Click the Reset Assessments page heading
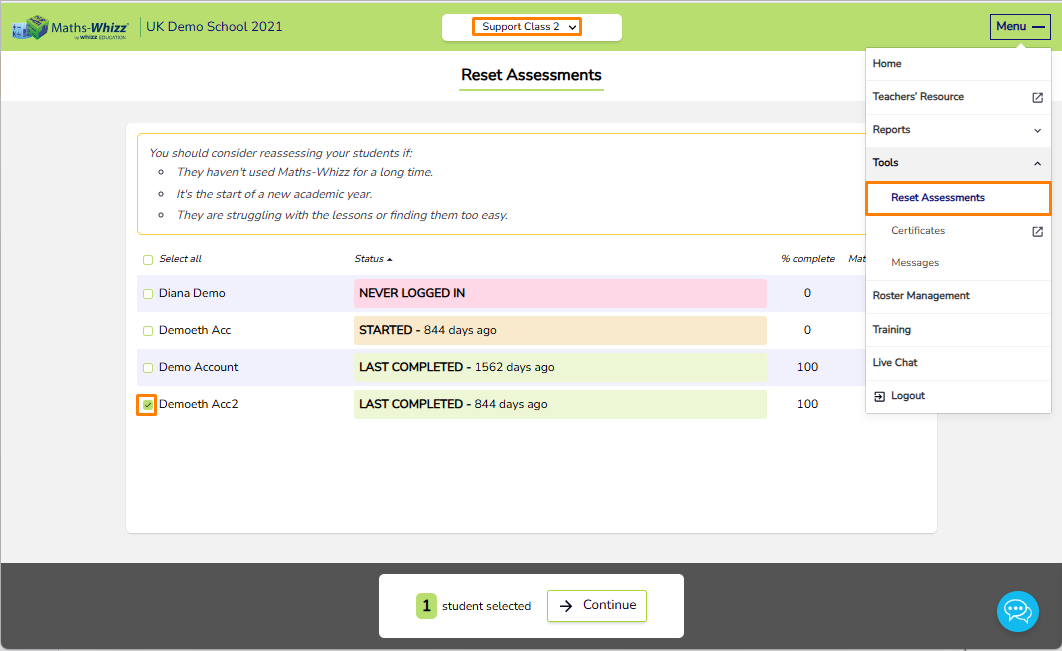Viewport: 1062px width, 651px height. 531,75
